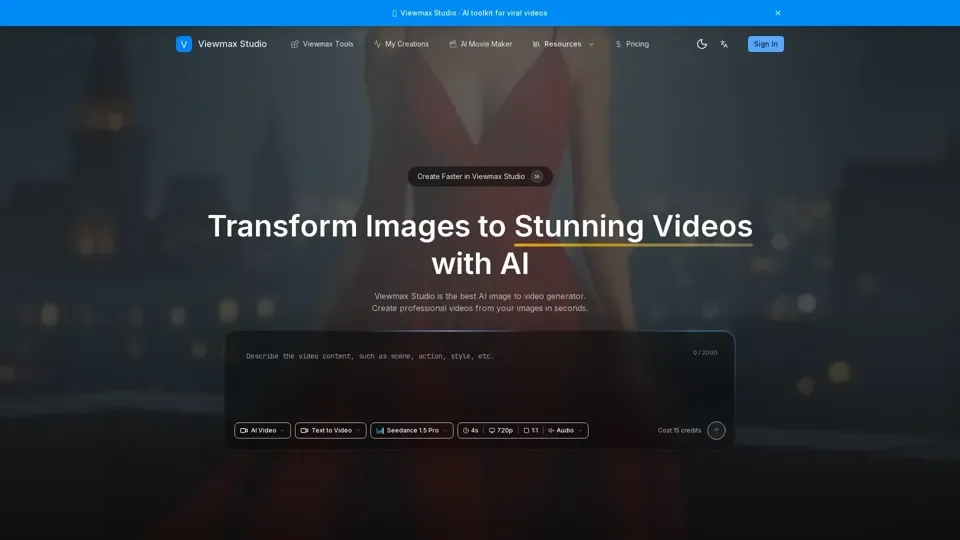The image size is (960, 540).
Task: Change the 720p resolution setting
Action: coord(501,430)
